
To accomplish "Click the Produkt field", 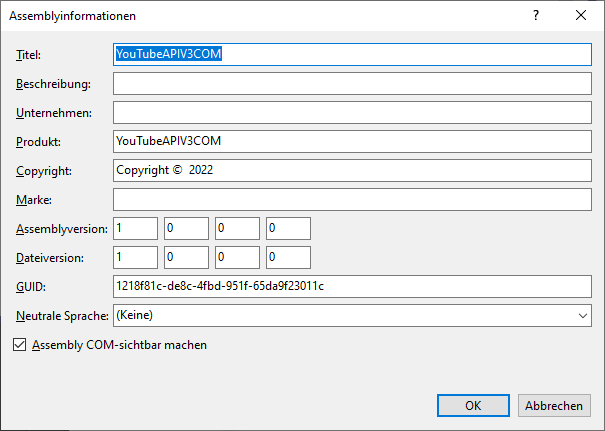I will [352, 141].
